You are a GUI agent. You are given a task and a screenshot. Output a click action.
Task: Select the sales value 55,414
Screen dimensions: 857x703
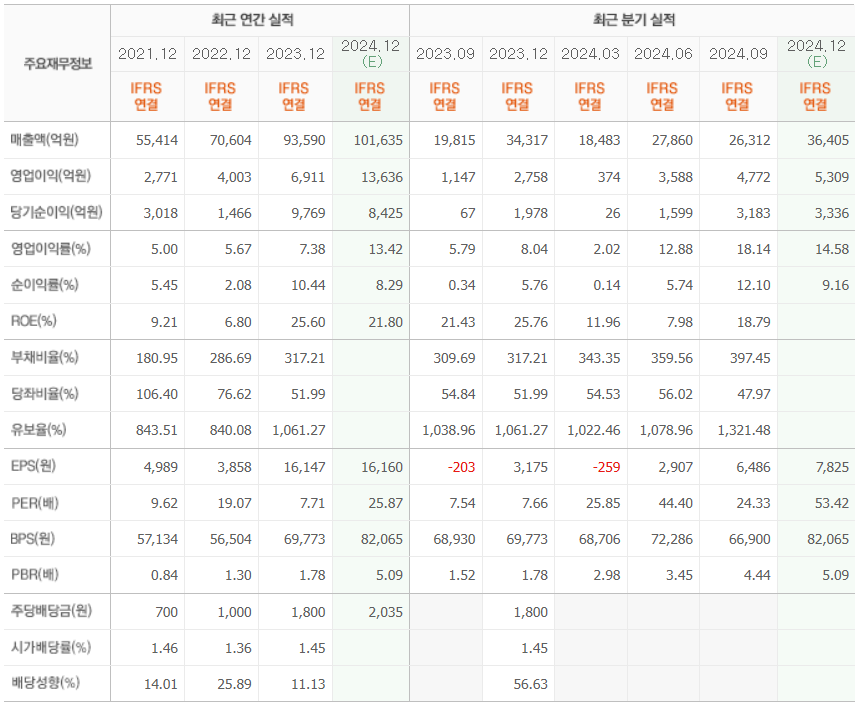(157, 140)
